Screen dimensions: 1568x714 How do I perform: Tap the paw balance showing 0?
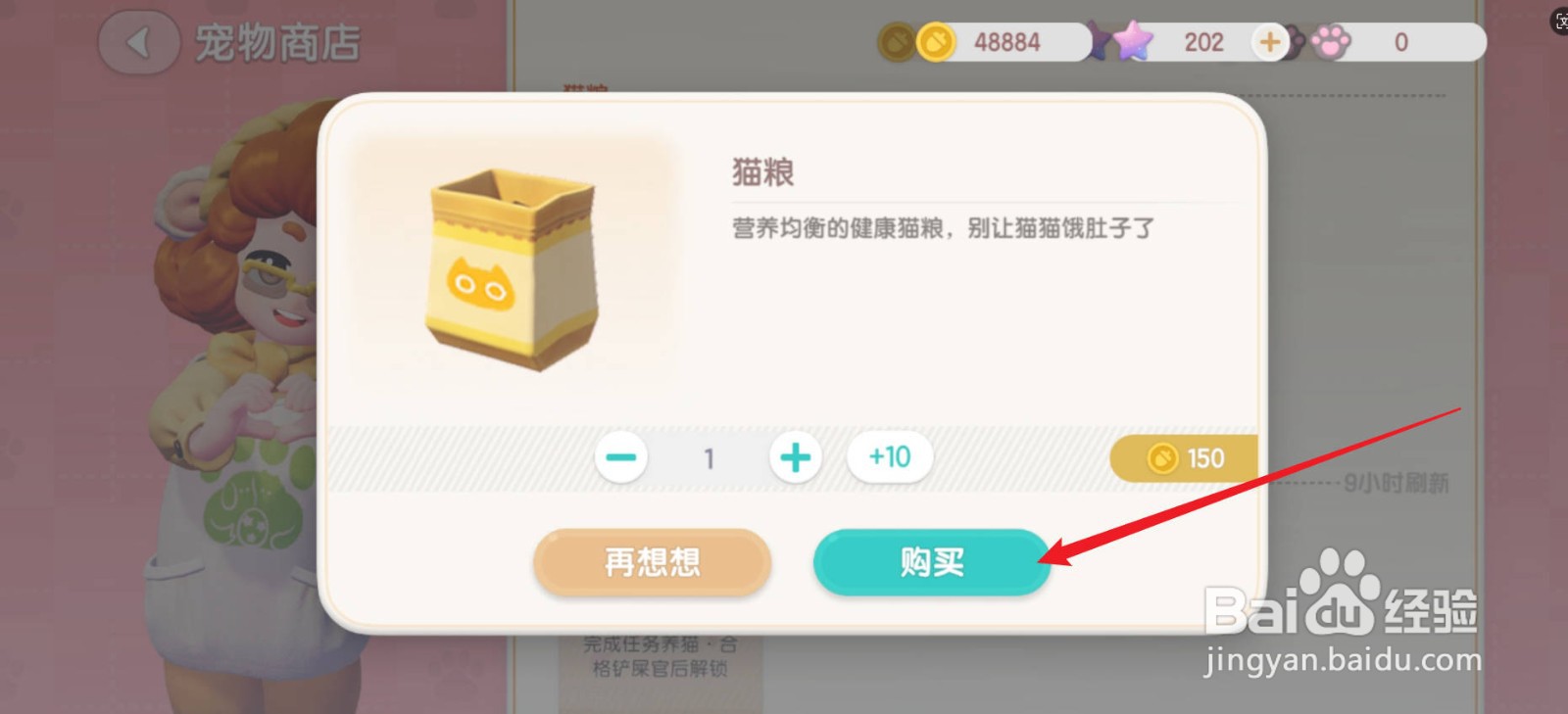[x=1401, y=42]
